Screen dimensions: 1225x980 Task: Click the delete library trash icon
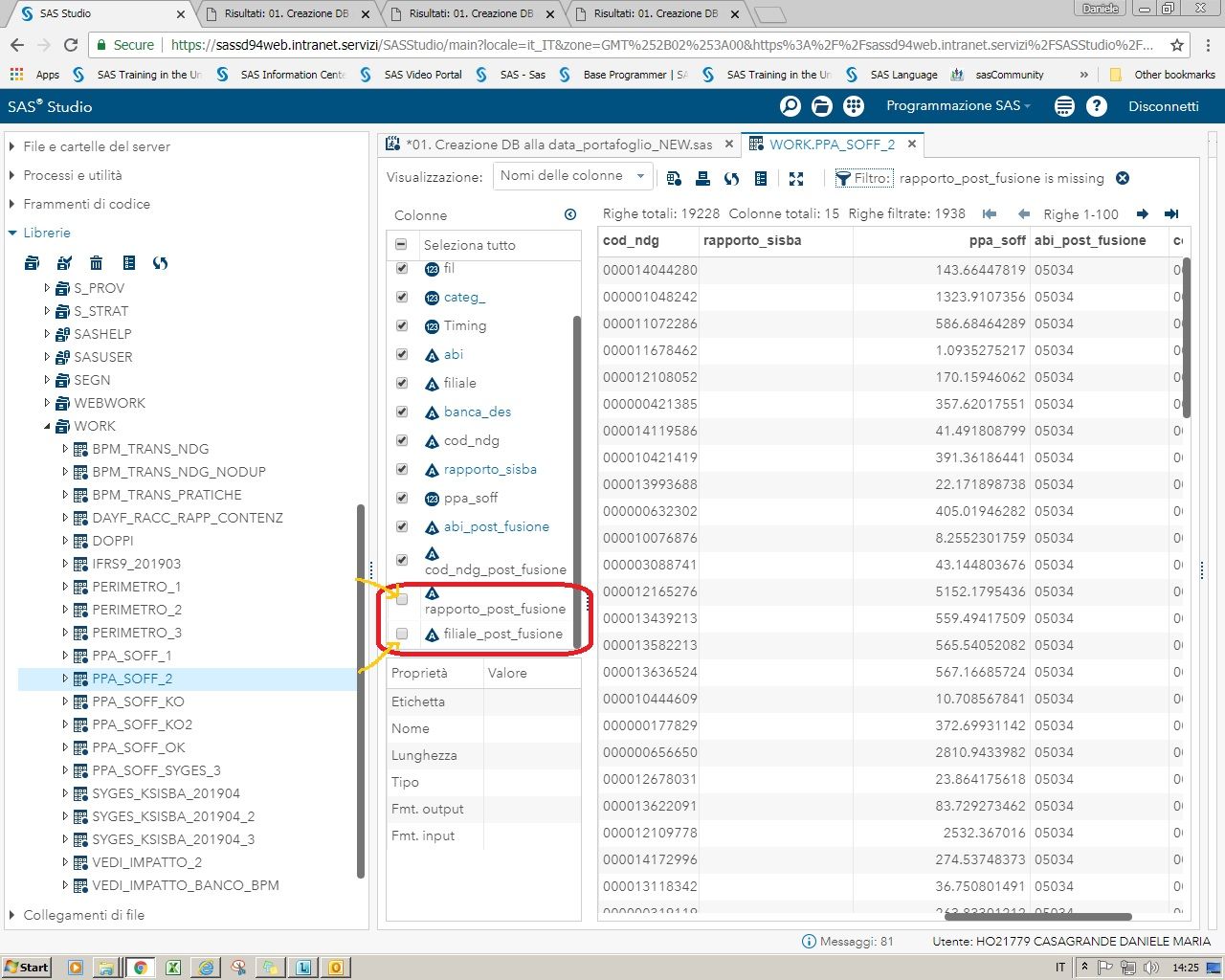point(97,263)
